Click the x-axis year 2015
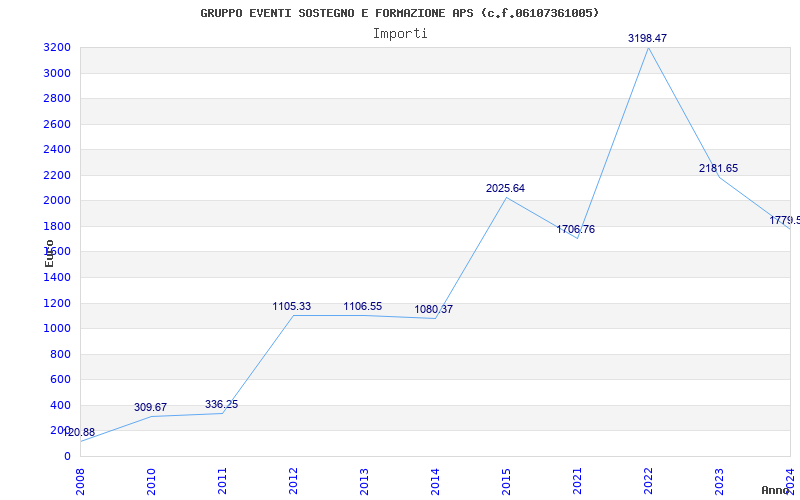The width and height of the screenshot is (800, 500). click(x=506, y=482)
